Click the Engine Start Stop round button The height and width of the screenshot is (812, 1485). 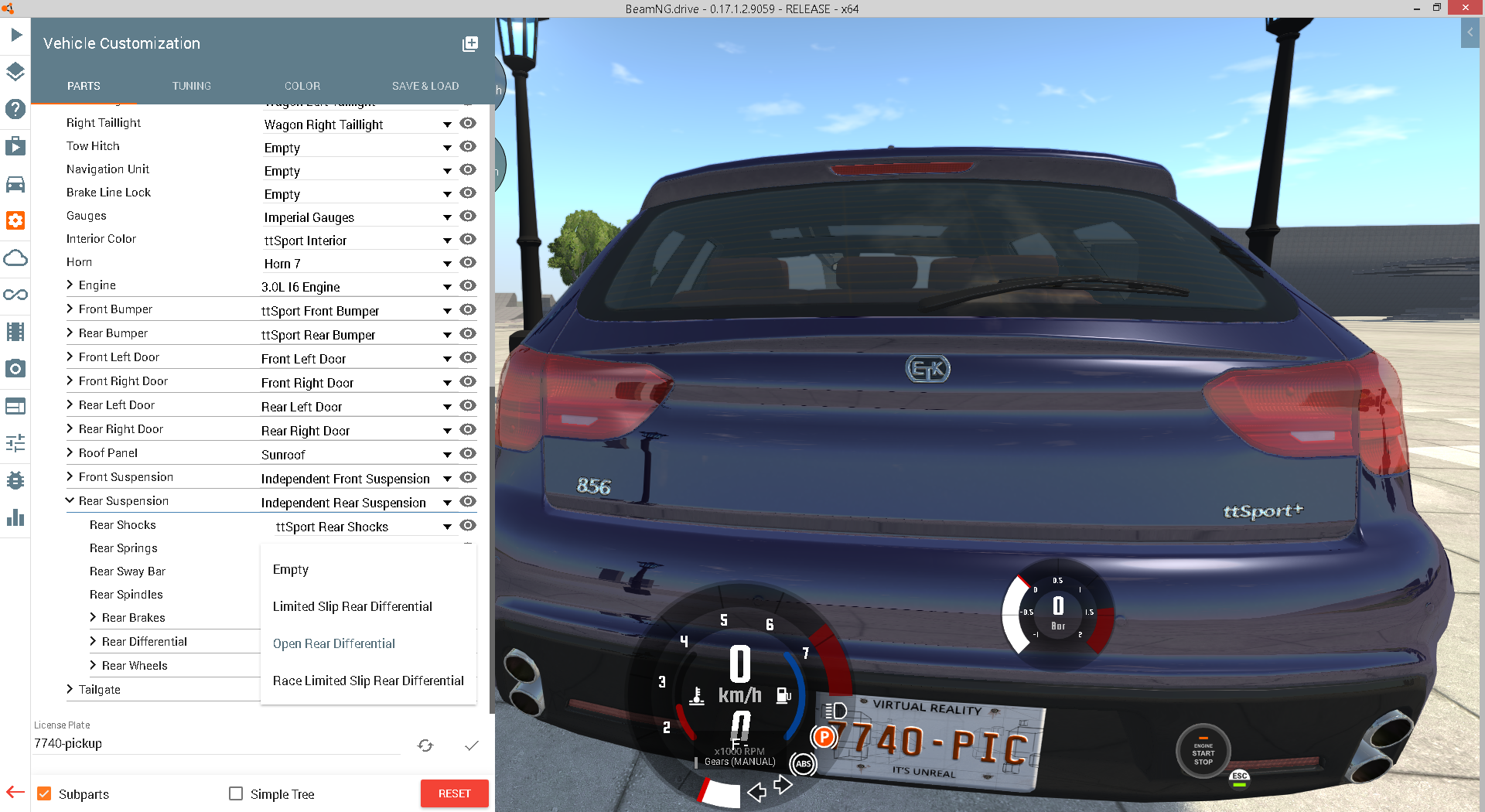tap(1203, 751)
